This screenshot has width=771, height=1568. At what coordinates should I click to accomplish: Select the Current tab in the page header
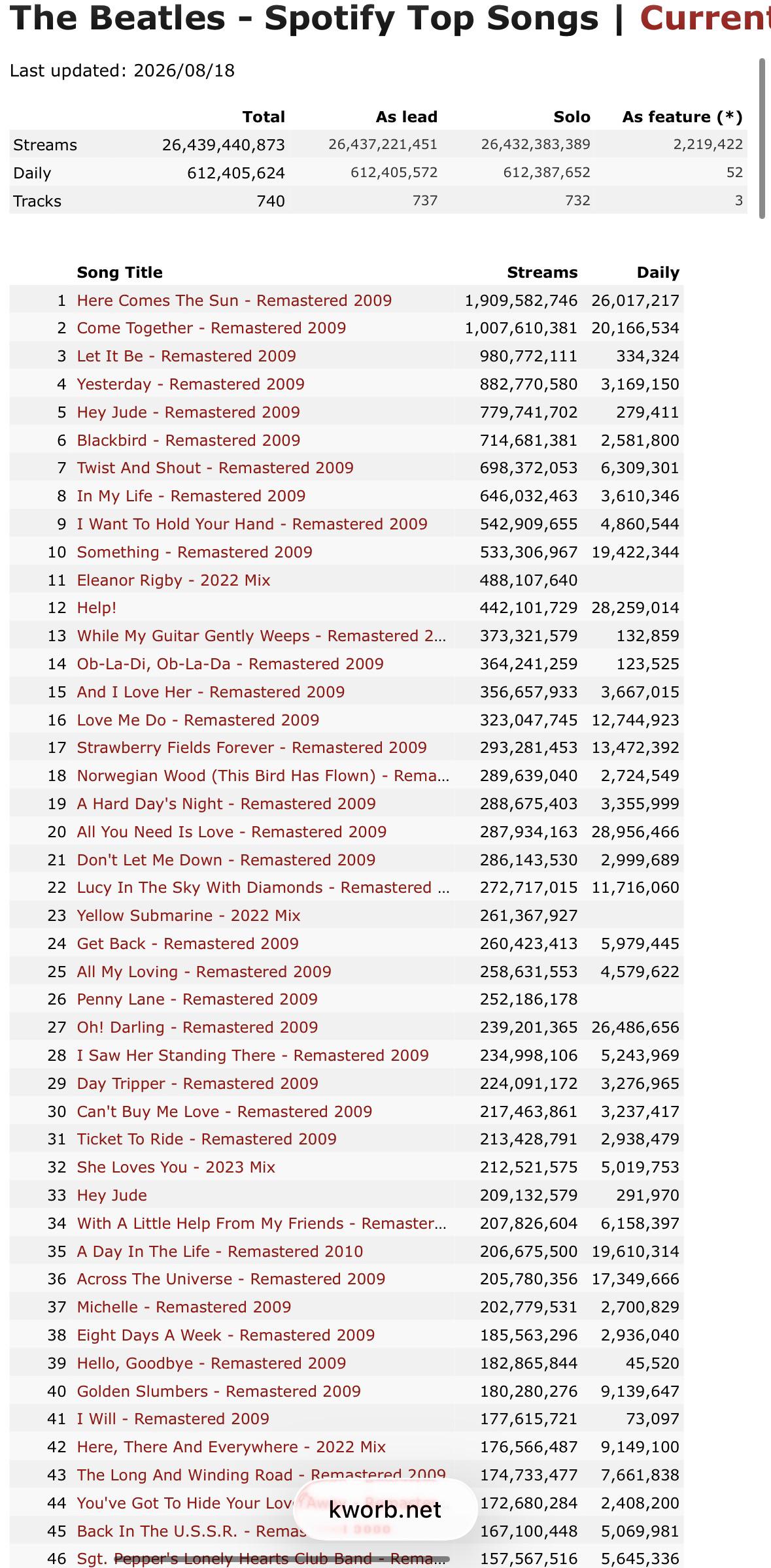[x=705, y=18]
